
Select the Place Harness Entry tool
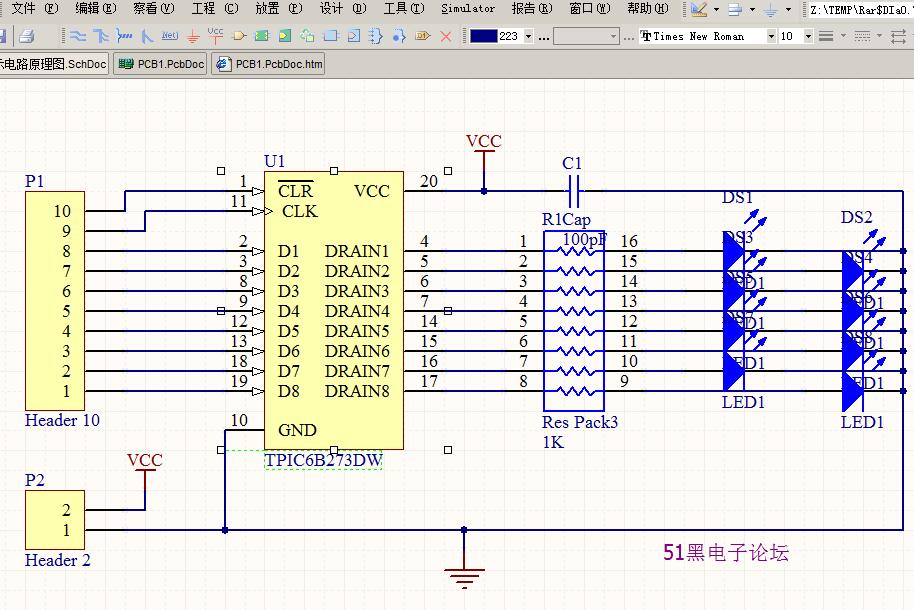coord(353,36)
